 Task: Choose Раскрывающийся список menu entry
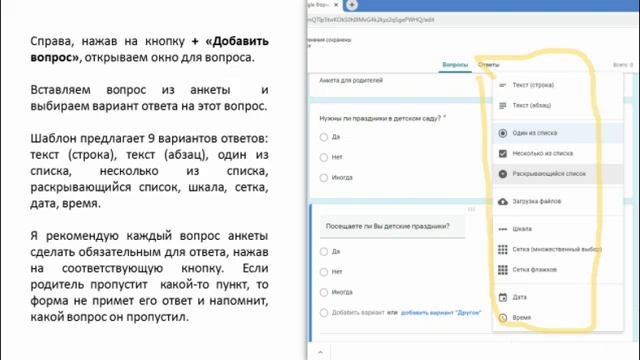(558, 174)
